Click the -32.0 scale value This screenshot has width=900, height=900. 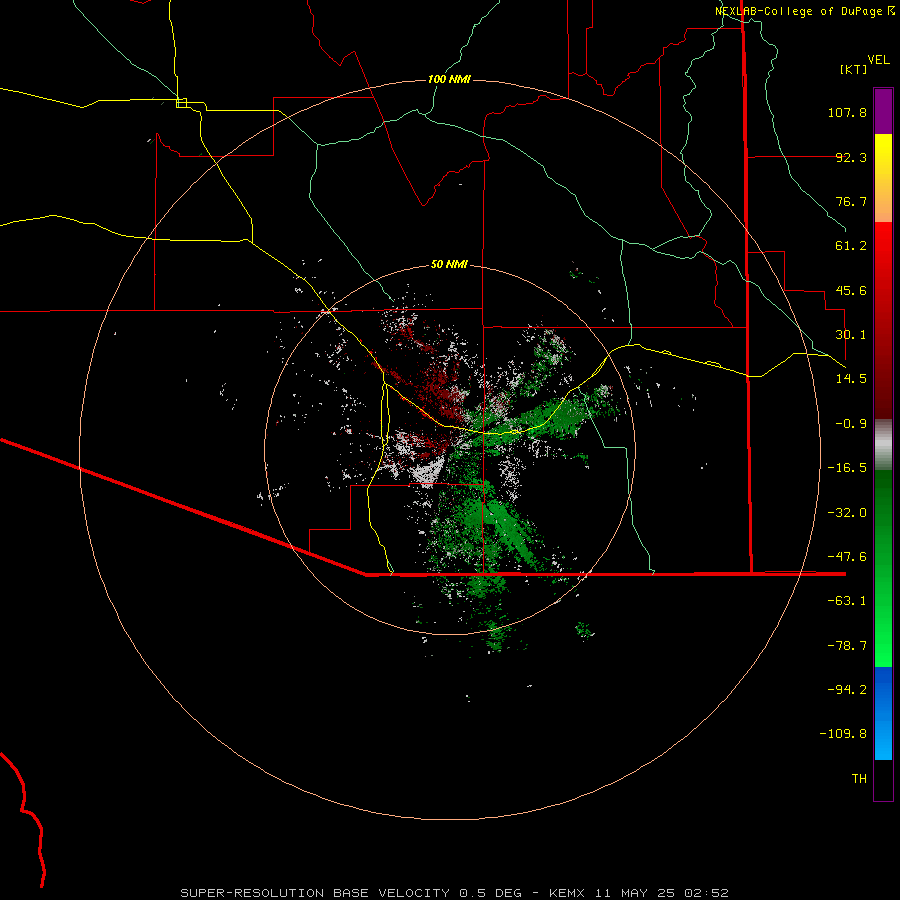point(847,513)
